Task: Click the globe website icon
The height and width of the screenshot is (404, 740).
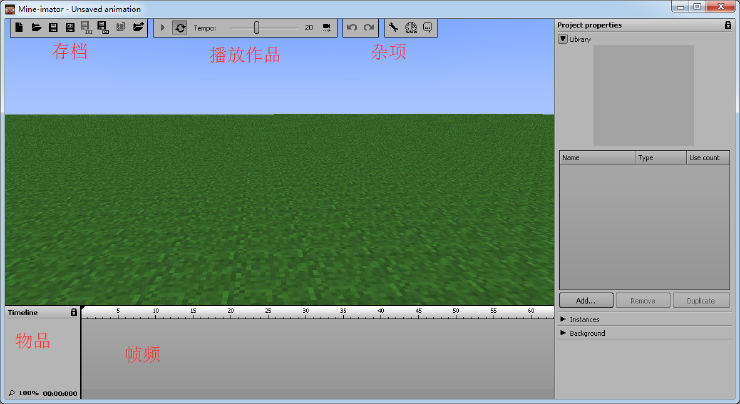Action: tap(411, 27)
